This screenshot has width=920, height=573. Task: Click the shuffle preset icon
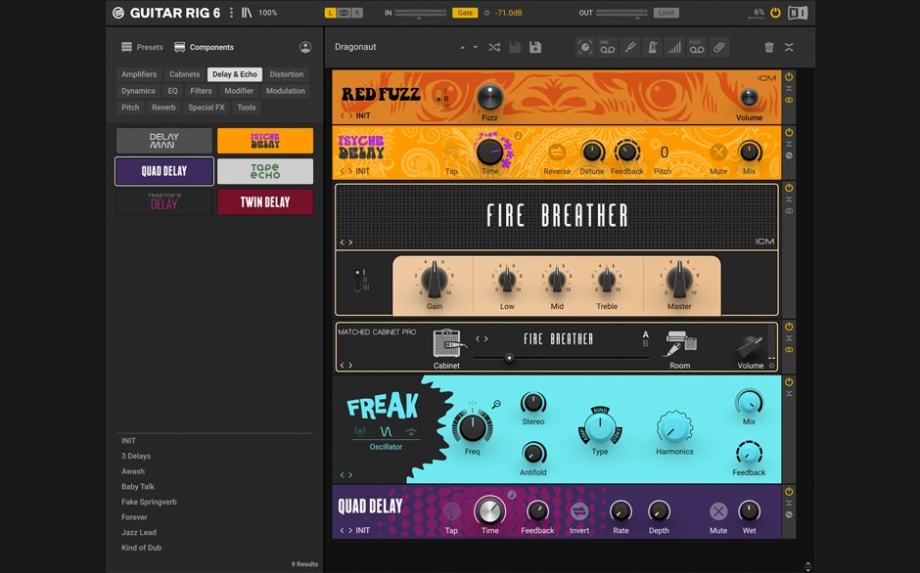point(494,47)
